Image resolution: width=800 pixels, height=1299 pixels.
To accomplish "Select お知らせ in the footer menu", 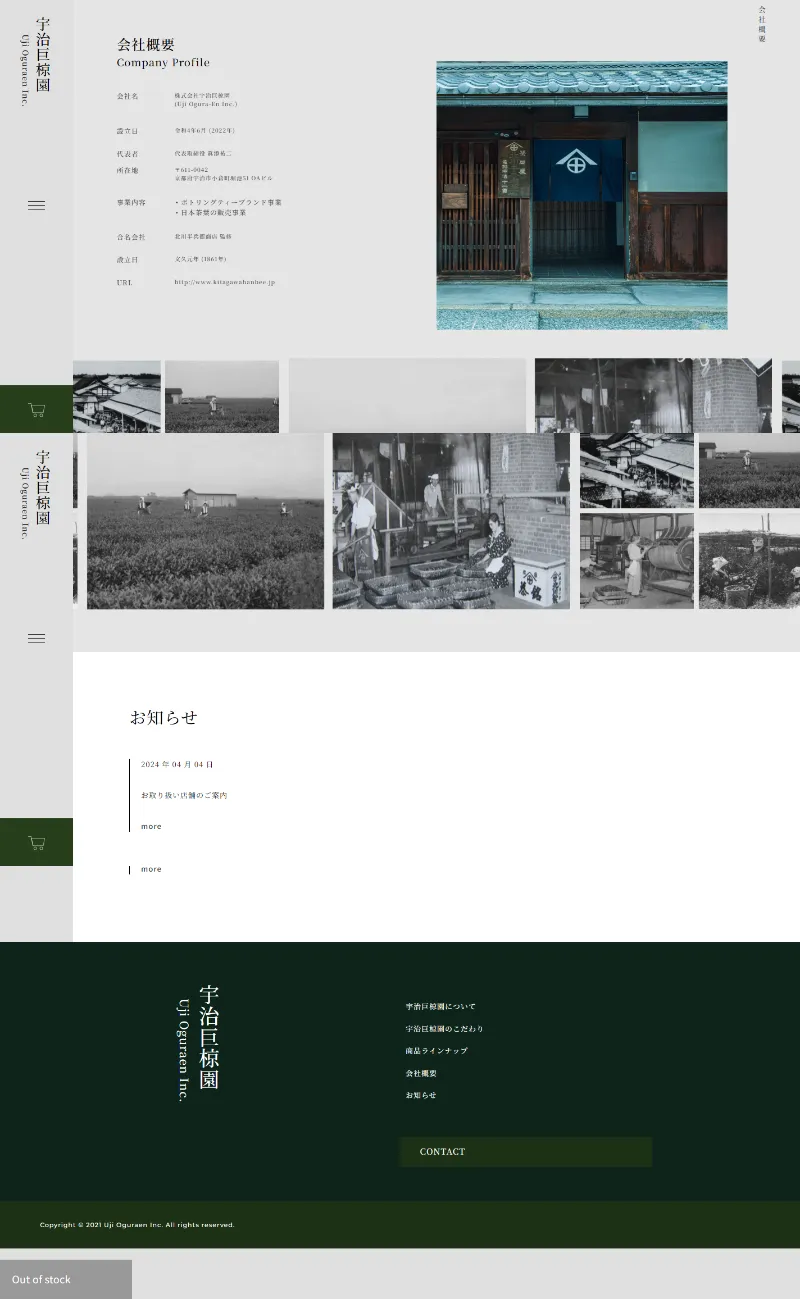I will coord(420,1095).
